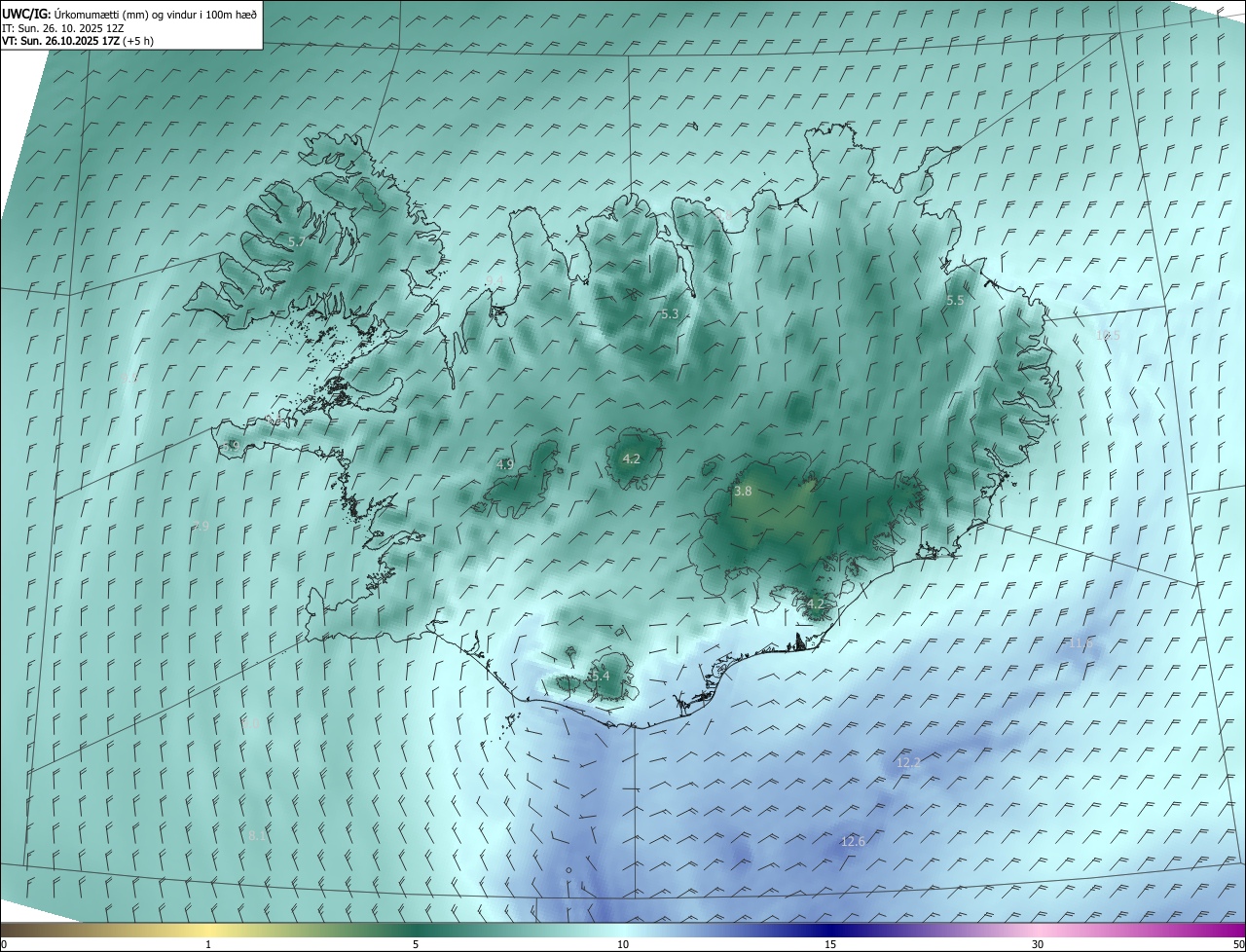Click the 12.2 value over the southeastern sea
The width and height of the screenshot is (1246, 952).
click(x=908, y=763)
